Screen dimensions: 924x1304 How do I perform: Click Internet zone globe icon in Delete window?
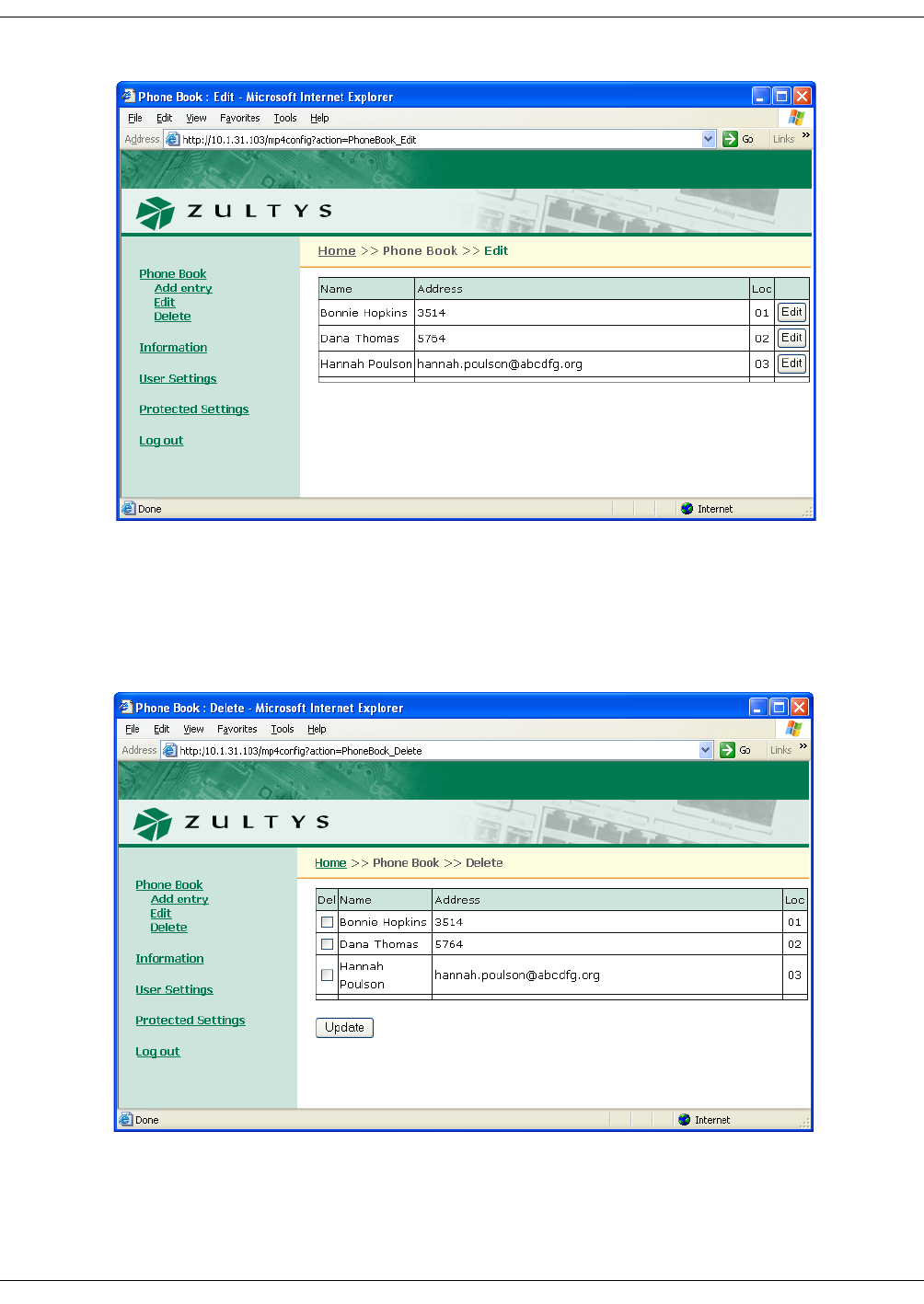pyautogui.click(x=684, y=1120)
